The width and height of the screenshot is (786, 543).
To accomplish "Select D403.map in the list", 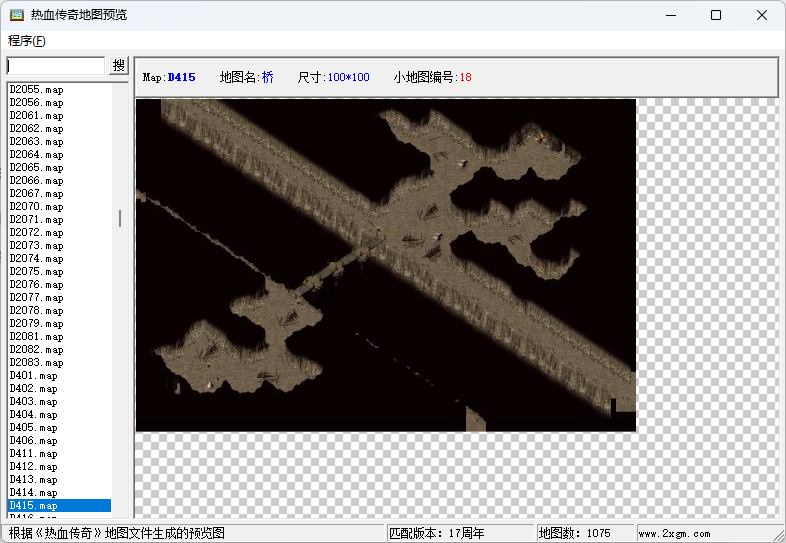I will pyautogui.click(x=59, y=402).
